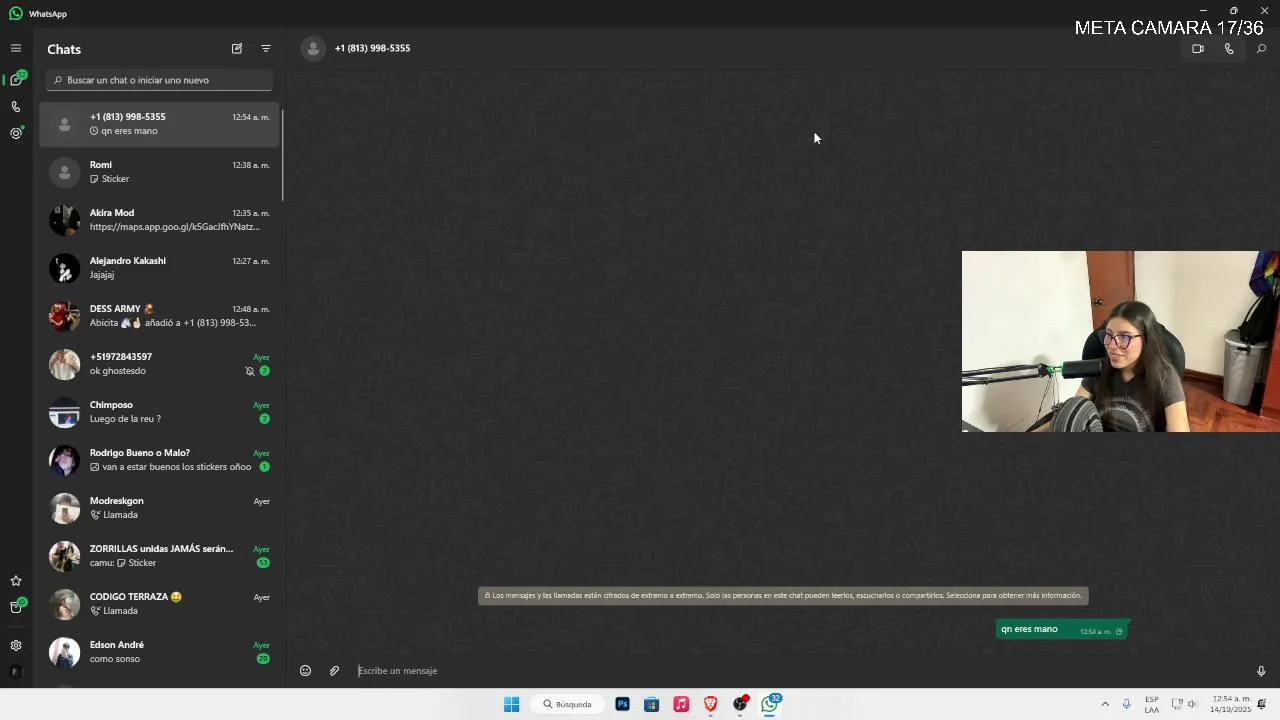Open network and volume quick settings
This screenshot has height=720, width=1280.
[1184, 704]
